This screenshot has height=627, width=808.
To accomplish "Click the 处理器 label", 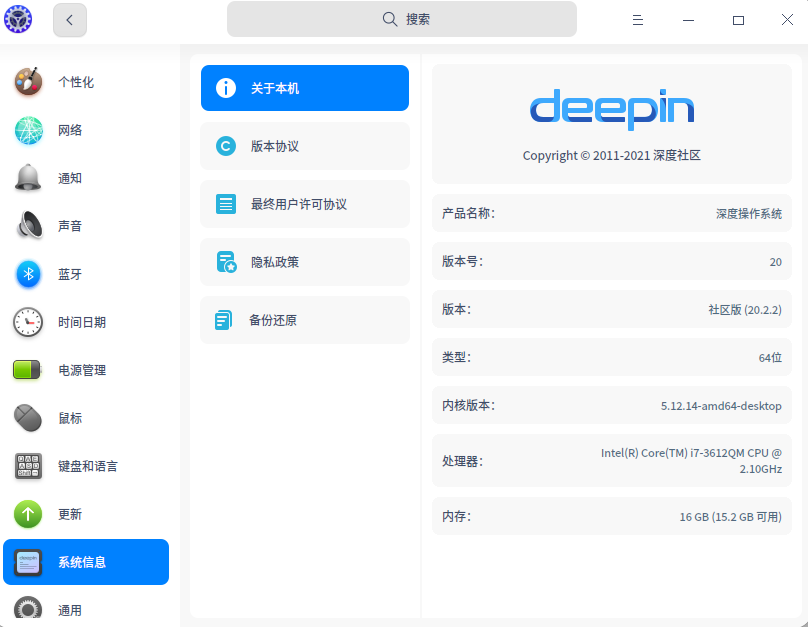I will pyautogui.click(x=462, y=461).
